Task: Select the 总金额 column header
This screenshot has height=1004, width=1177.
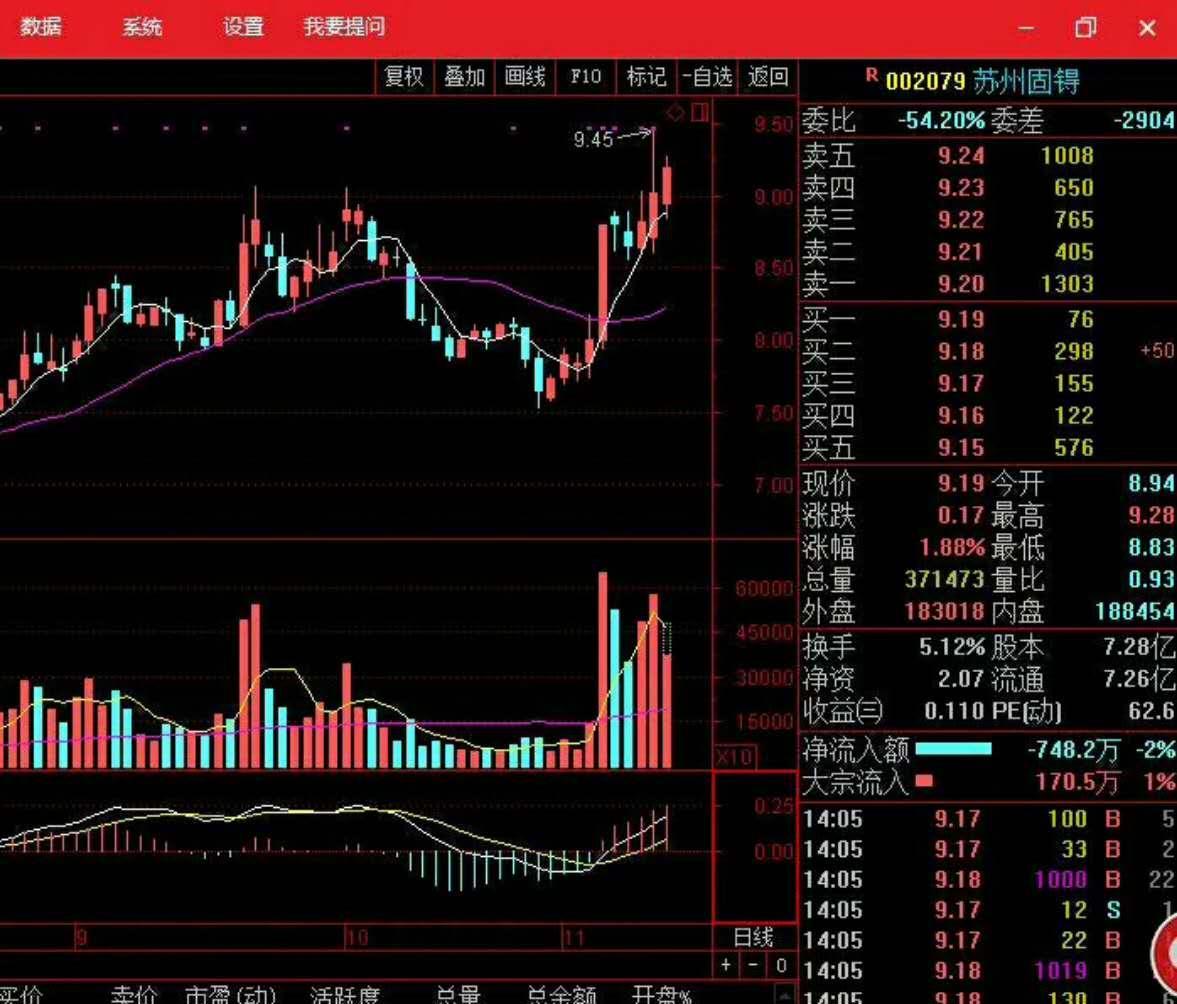Action: click(562, 994)
